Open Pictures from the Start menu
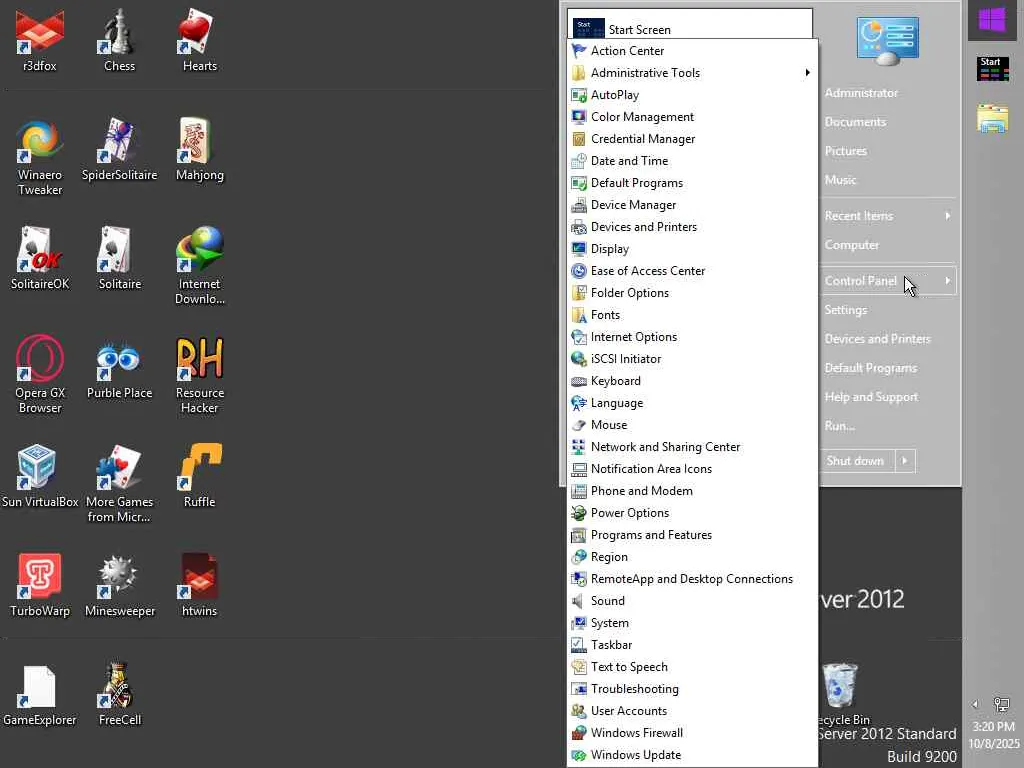Image resolution: width=1024 pixels, height=768 pixels. point(846,151)
